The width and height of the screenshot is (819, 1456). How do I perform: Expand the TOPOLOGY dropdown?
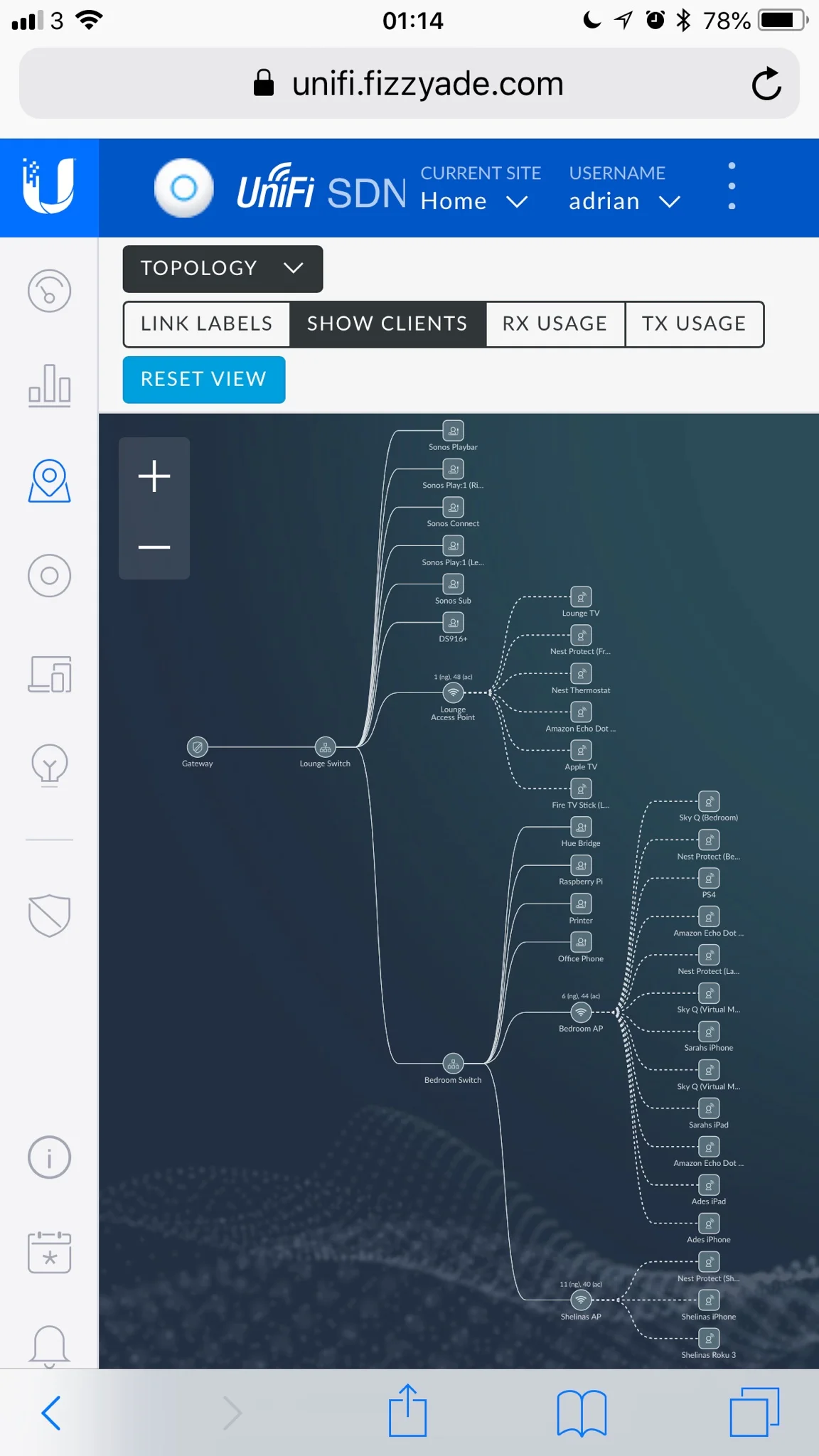(223, 269)
